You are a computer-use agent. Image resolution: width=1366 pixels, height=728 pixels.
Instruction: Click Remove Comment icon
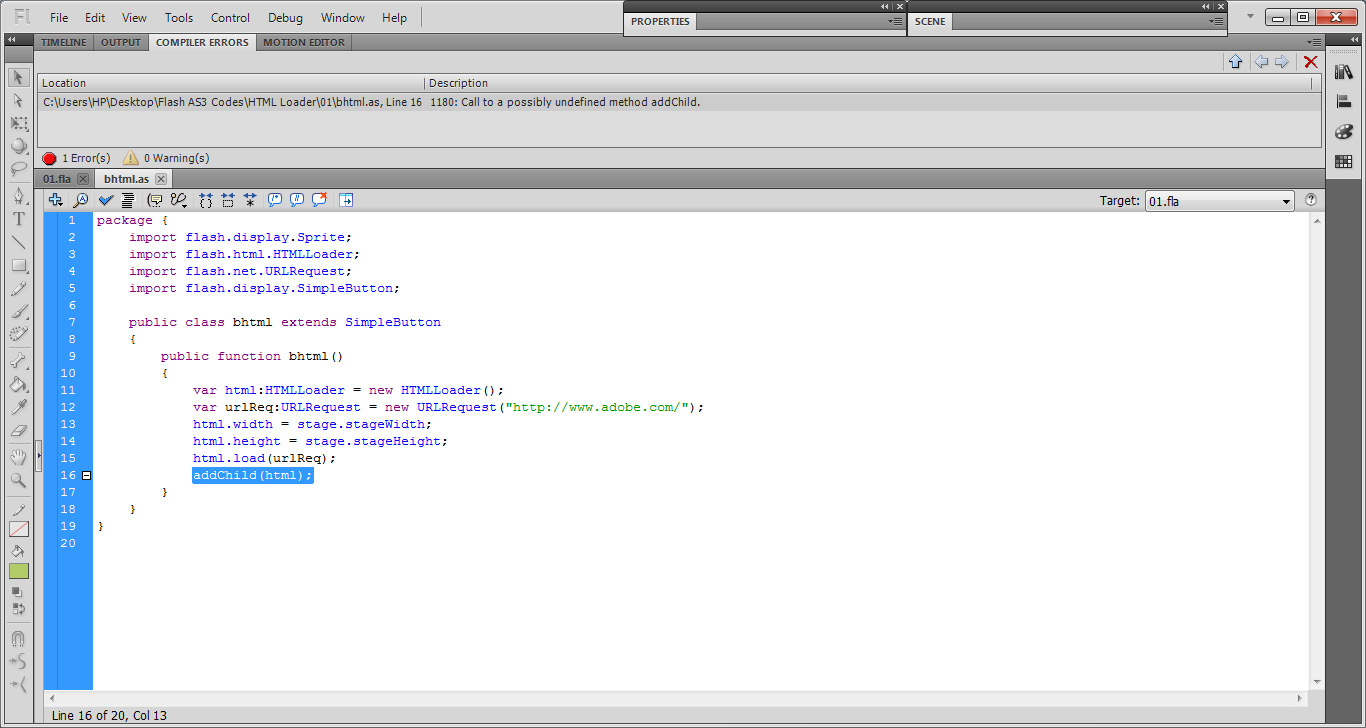pos(320,200)
